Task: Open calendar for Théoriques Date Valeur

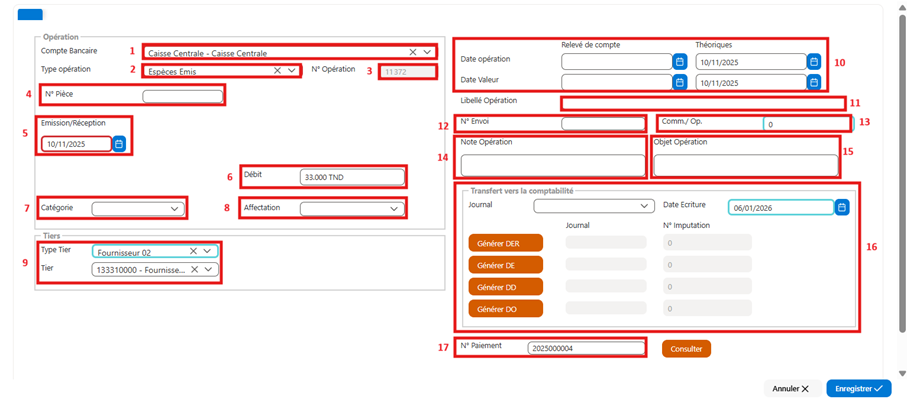Action: [x=814, y=83]
